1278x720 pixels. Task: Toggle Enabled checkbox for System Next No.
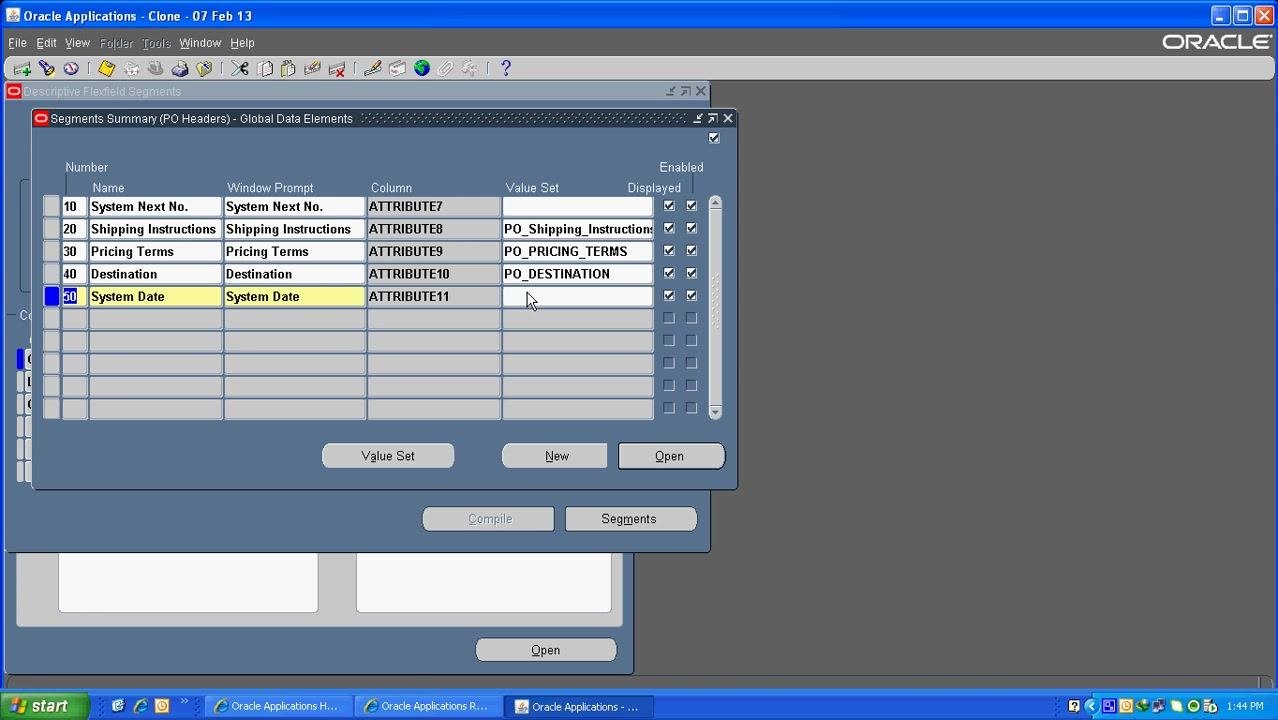click(x=691, y=206)
